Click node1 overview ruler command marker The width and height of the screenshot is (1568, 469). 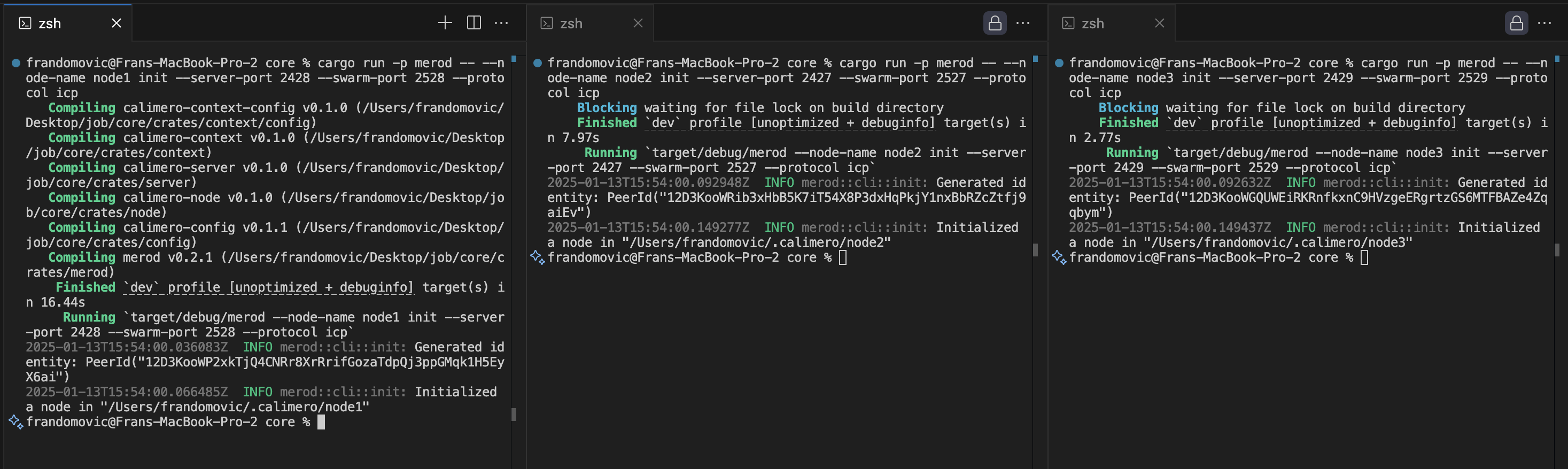(514, 59)
